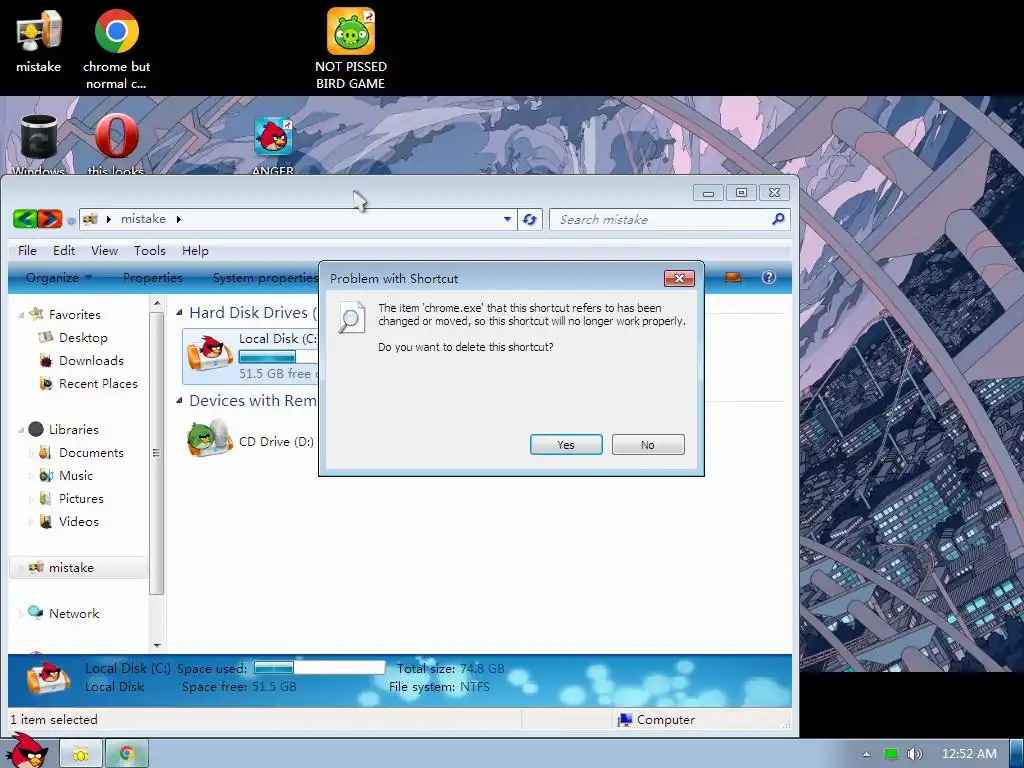Collapse the Hard Disk Drives group
Image resolution: width=1024 pixels, height=768 pixels.
(x=179, y=313)
